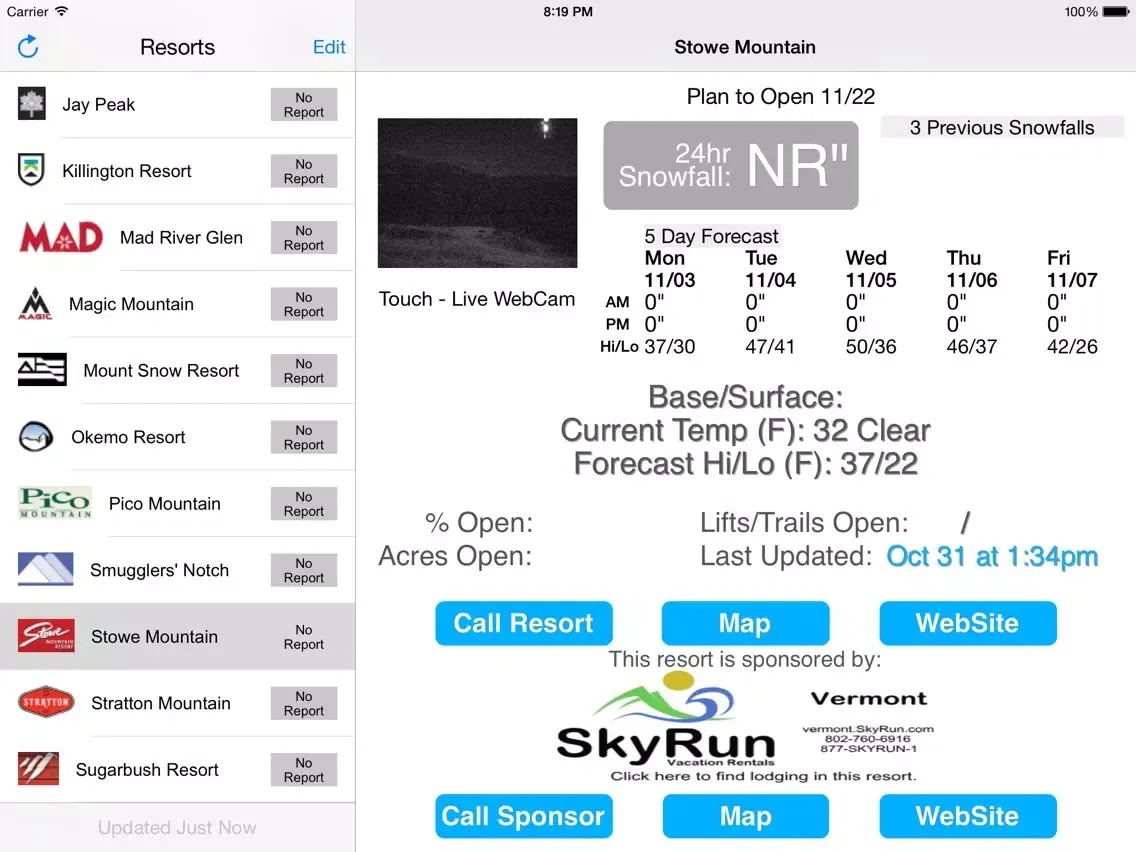The image size is (1136, 852).
Task: Tap Fri 11/07 forecast column
Action: (1072, 302)
